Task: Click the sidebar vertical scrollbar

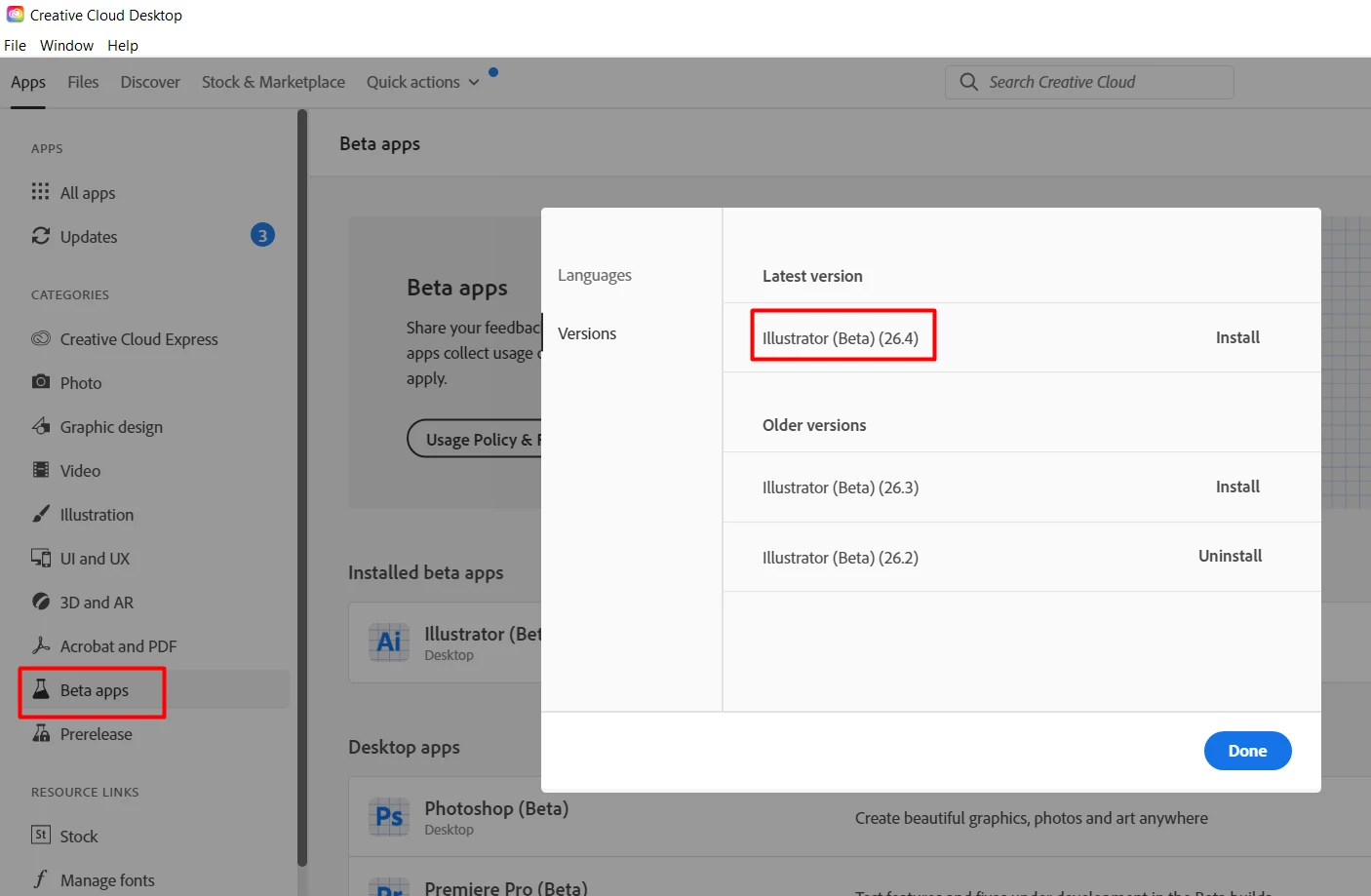Action: point(302,487)
